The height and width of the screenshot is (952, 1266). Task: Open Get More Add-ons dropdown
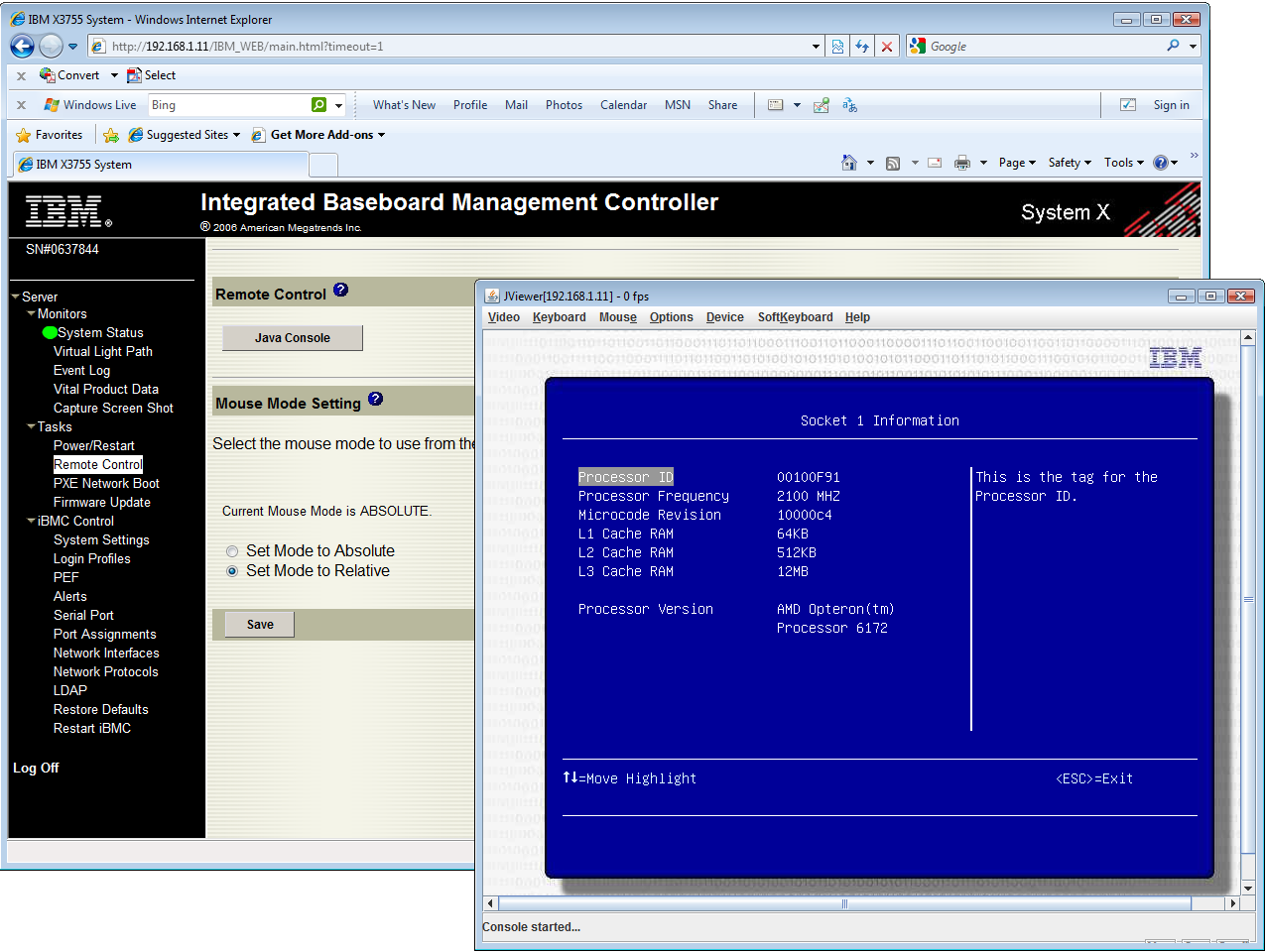point(381,135)
